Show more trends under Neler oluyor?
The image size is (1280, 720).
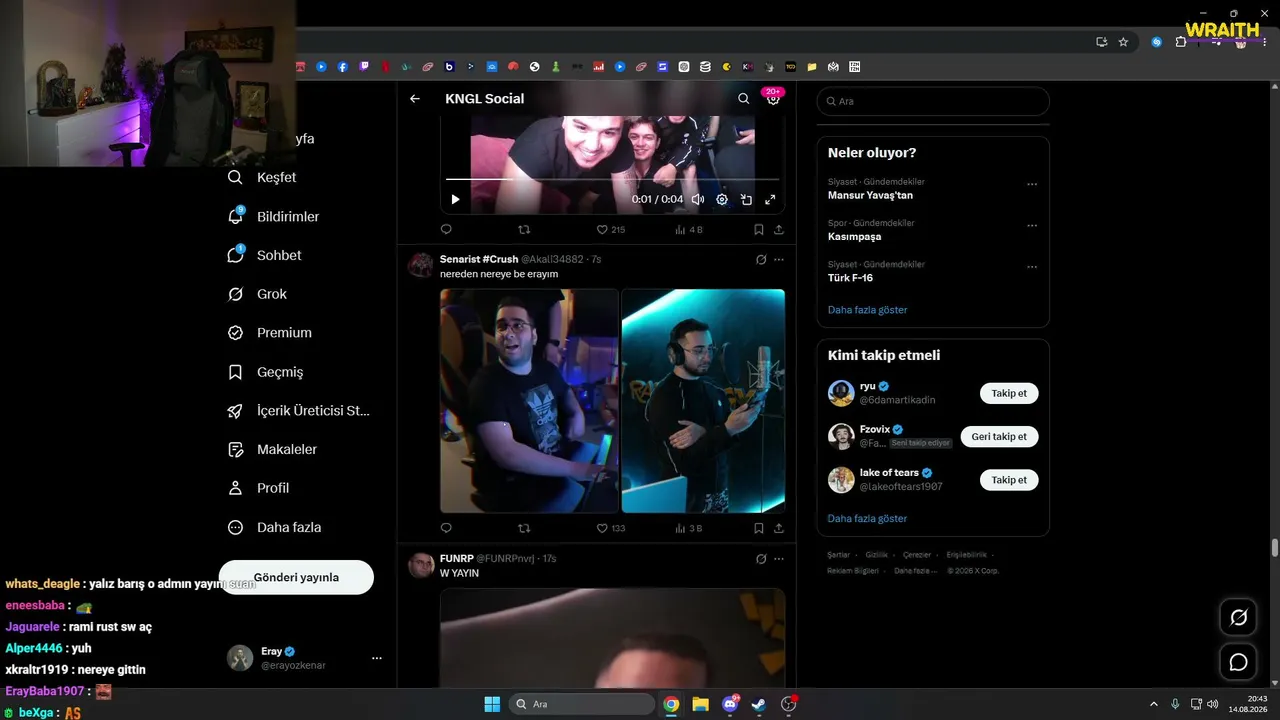click(x=867, y=310)
